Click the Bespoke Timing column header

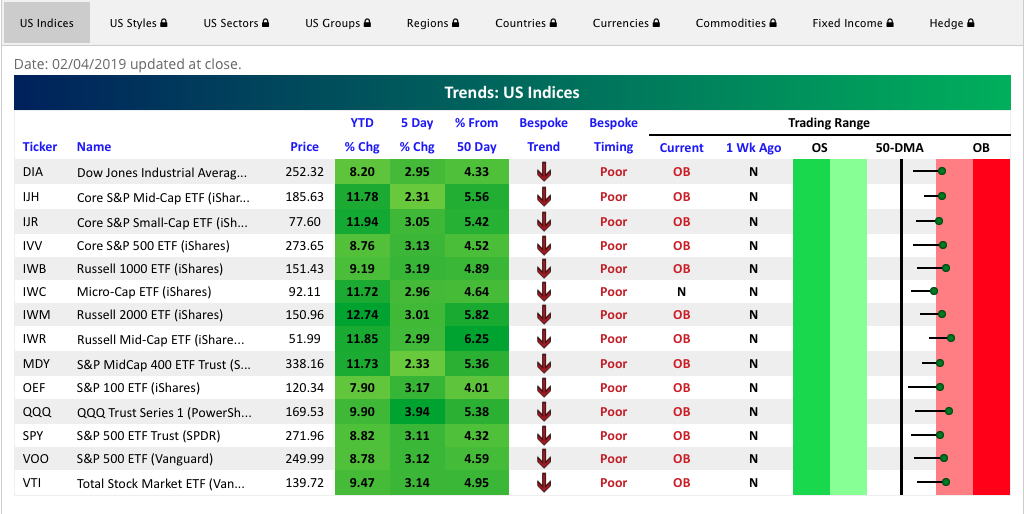(x=613, y=135)
